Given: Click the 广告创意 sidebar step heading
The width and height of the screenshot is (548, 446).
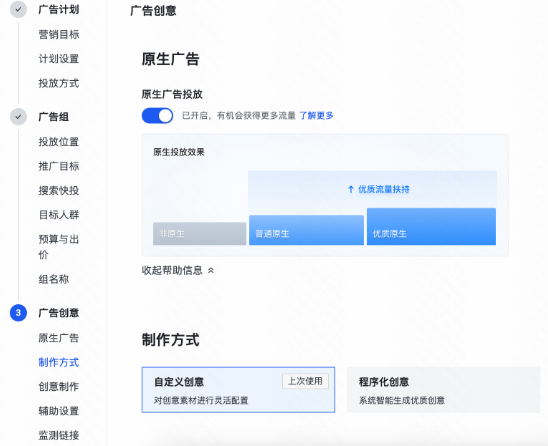Looking at the screenshot, I should (59, 312).
